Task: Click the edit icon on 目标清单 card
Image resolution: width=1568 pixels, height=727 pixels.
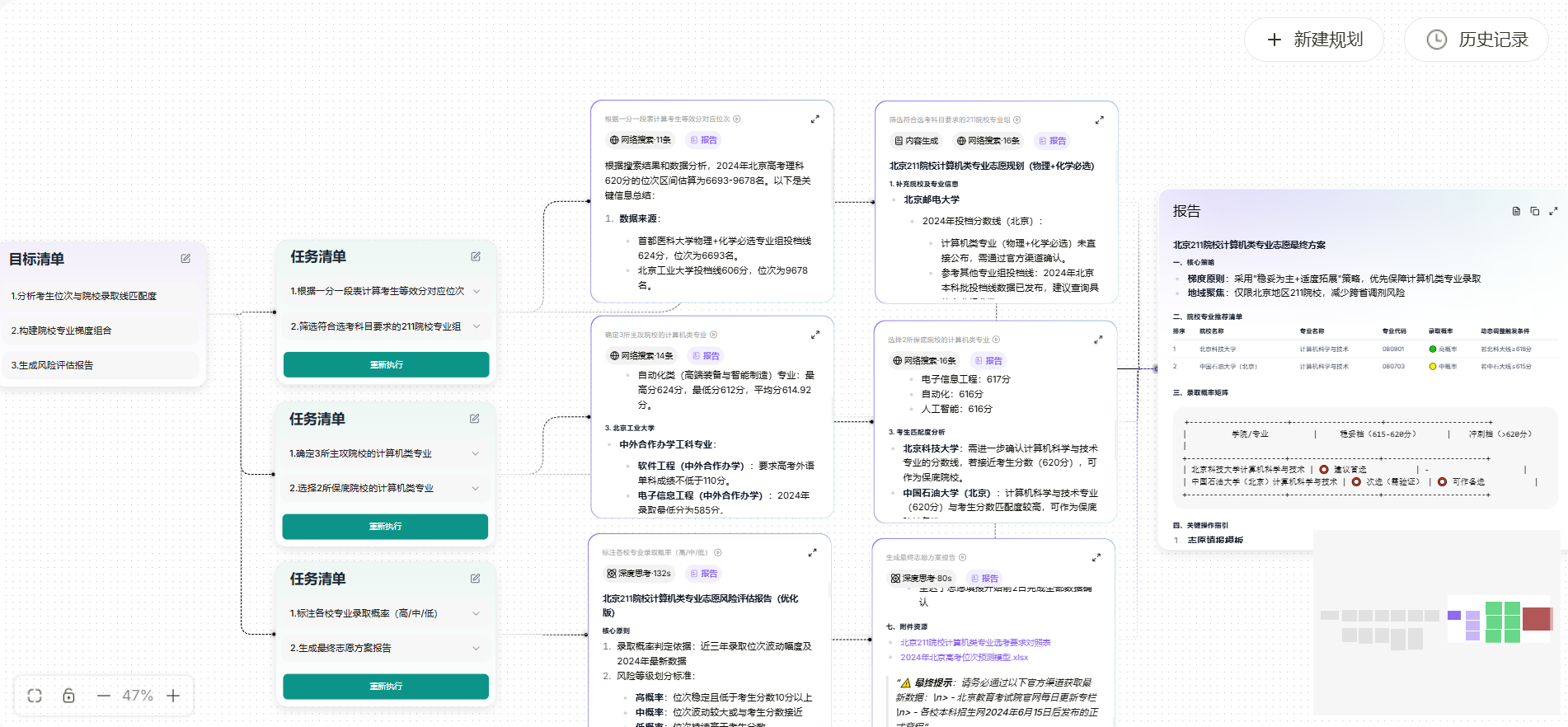Action: coord(185,259)
